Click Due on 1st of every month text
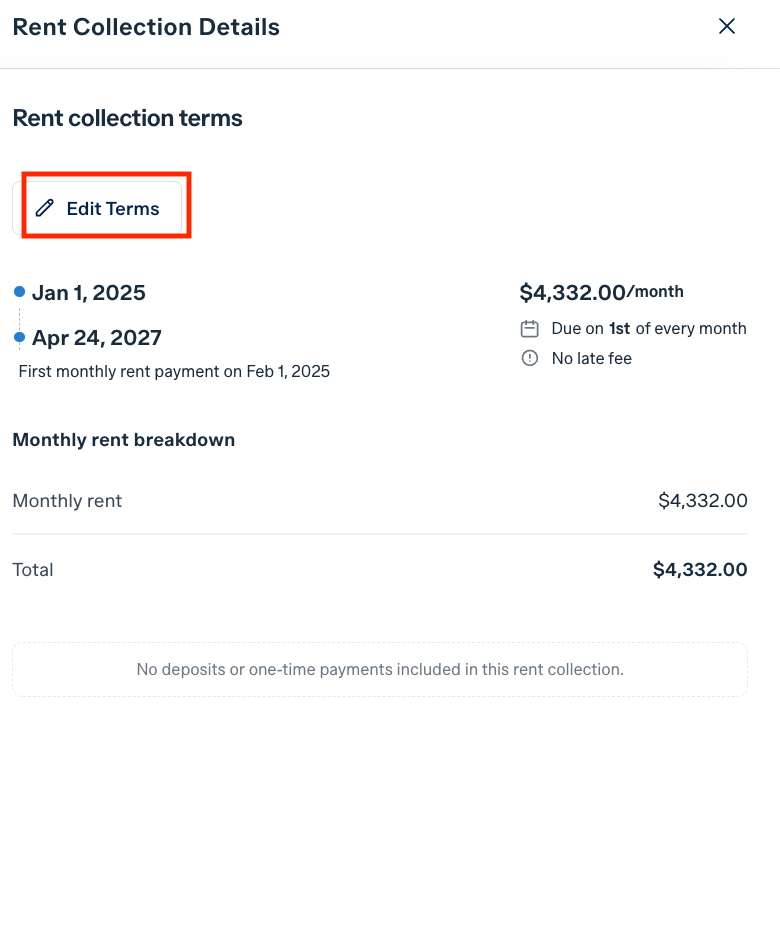 tap(649, 329)
